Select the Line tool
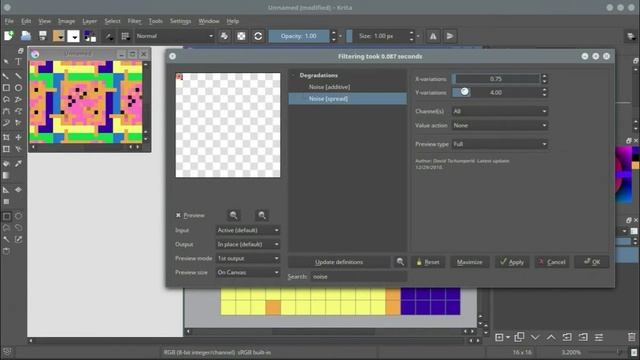The image size is (640, 360). (18, 76)
